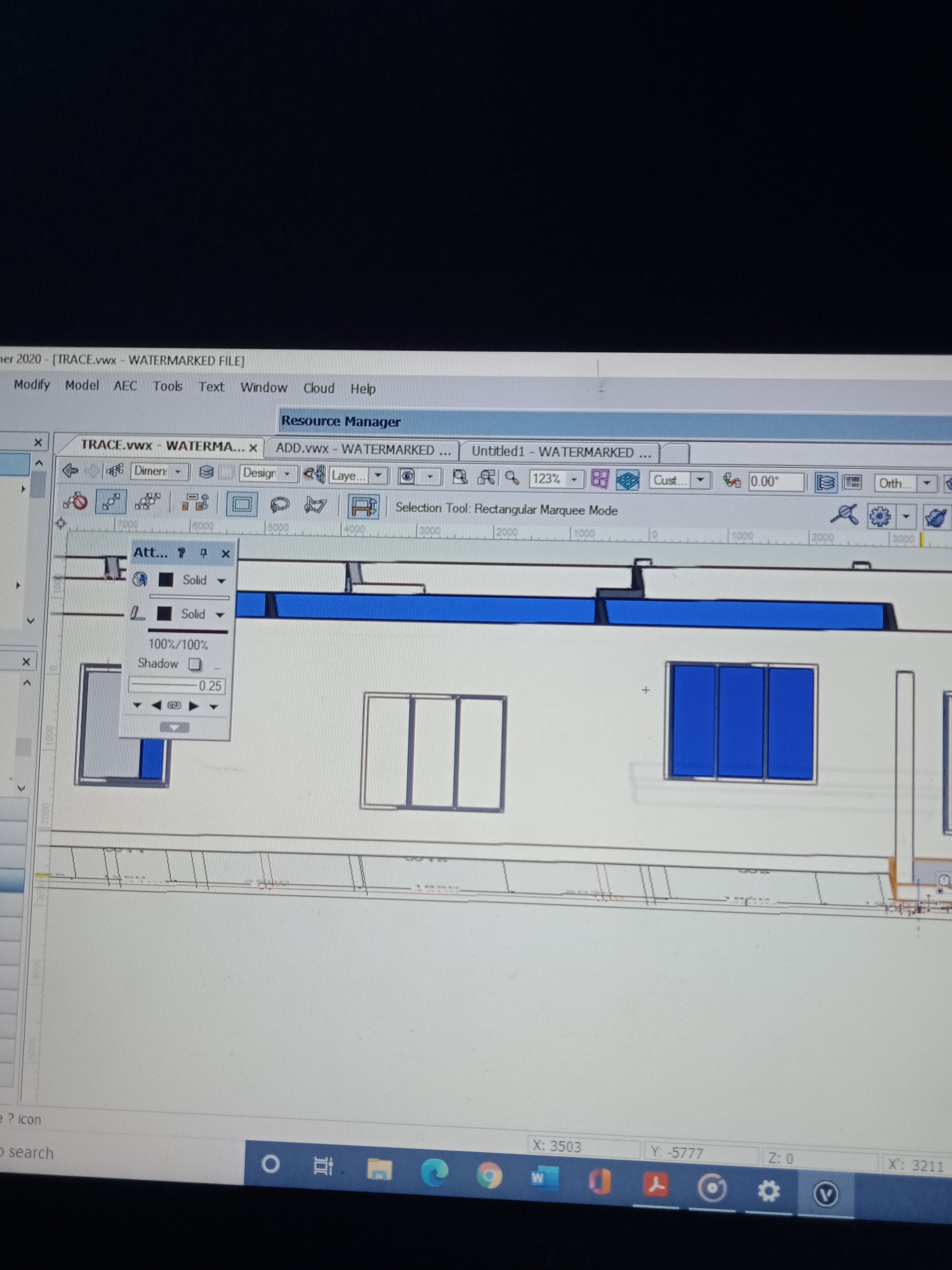Open the Zoom magnifier tool icon
Screen dimensions: 952x1270
point(512,478)
